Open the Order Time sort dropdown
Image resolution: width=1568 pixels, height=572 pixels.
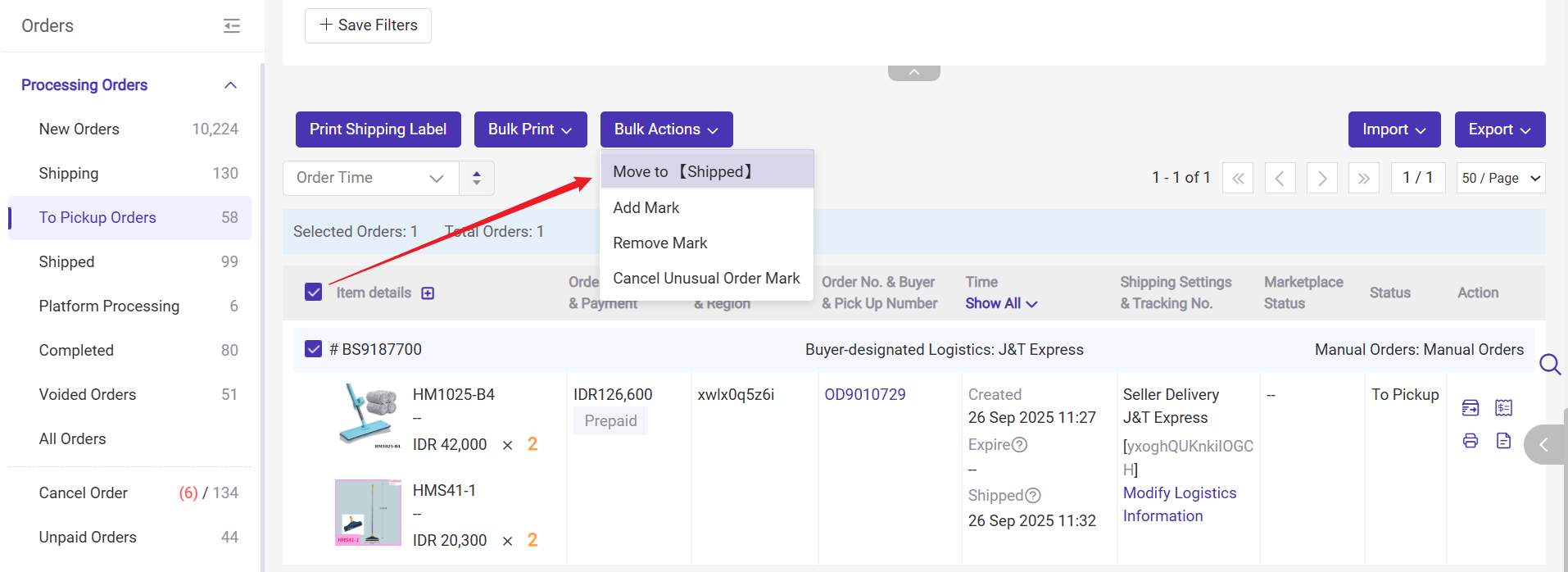[x=370, y=178]
